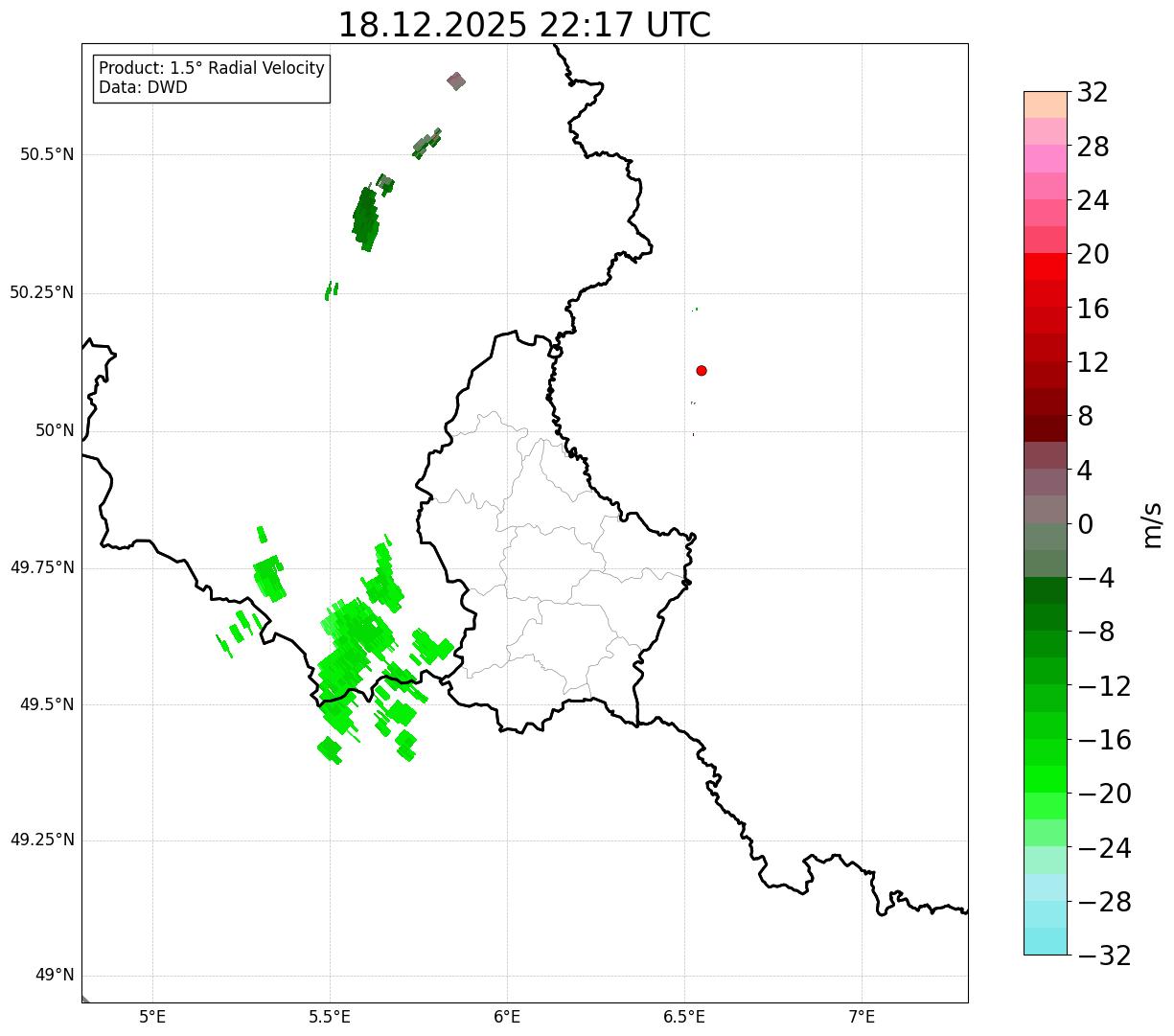Click the colorbar tick label 16

(x=1093, y=309)
